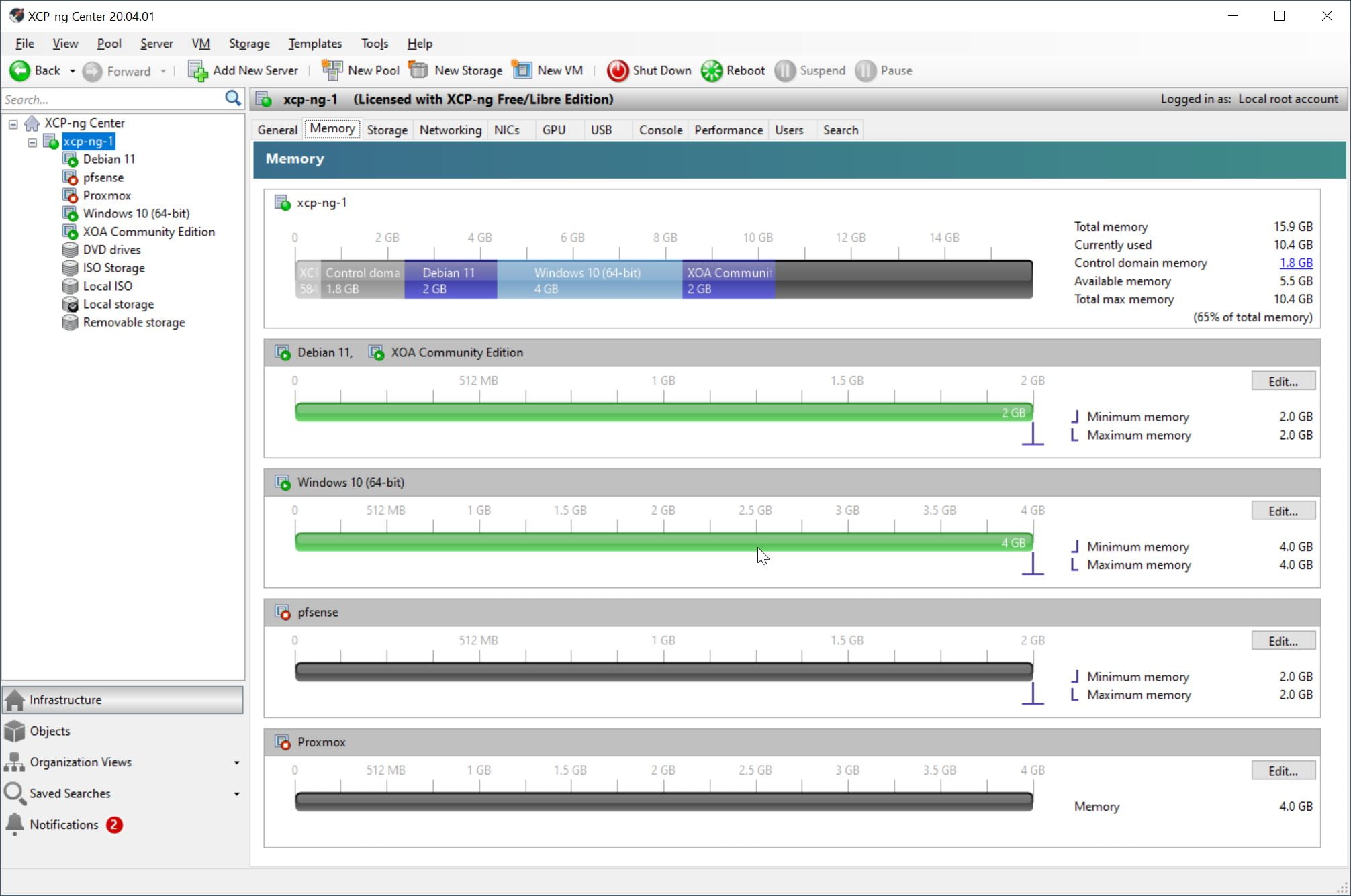This screenshot has height=896, width=1351.
Task: Click Edit button for Windows 10 memory
Action: point(1282,511)
